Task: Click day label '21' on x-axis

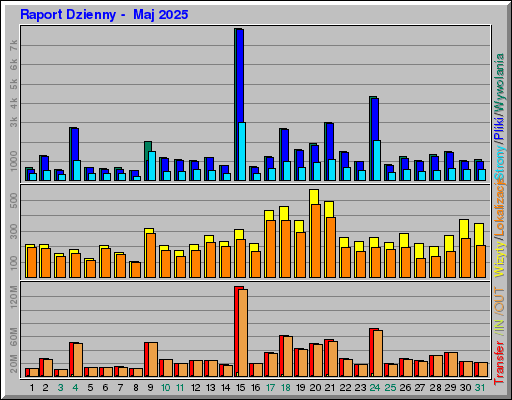Action: (330, 388)
